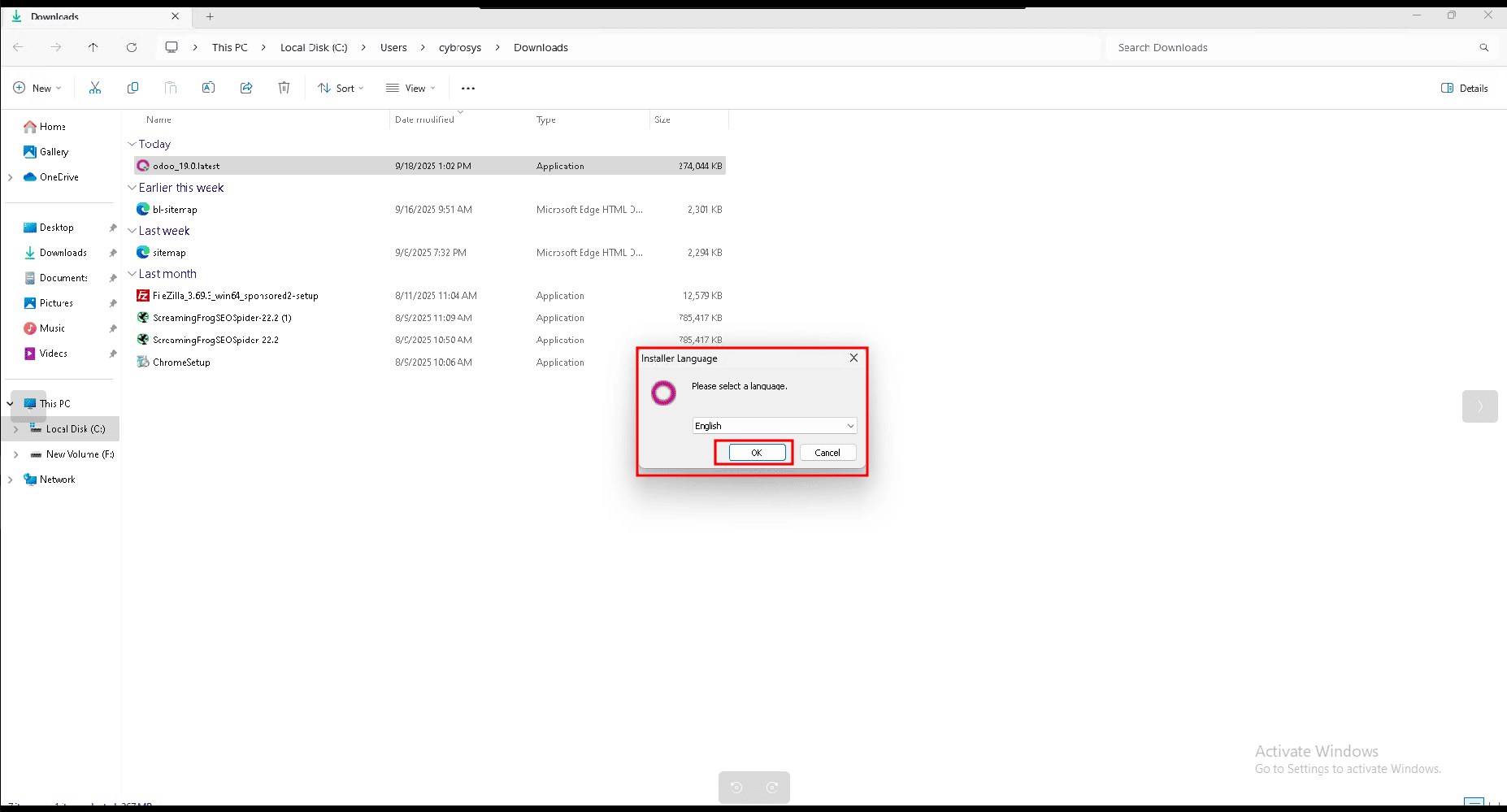Collapse the Last week file group
The image size is (1507, 812).
click(132, 231)
